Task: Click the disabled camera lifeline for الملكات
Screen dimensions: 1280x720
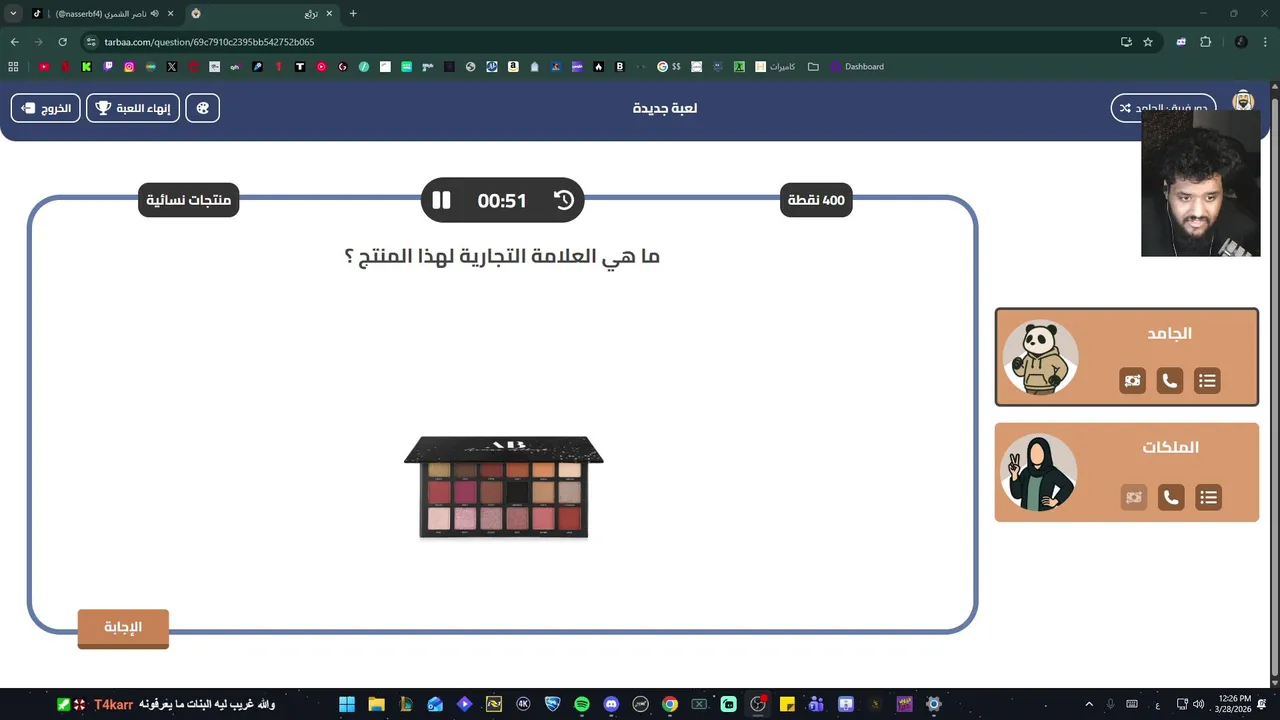Action: pos(1133,497)
